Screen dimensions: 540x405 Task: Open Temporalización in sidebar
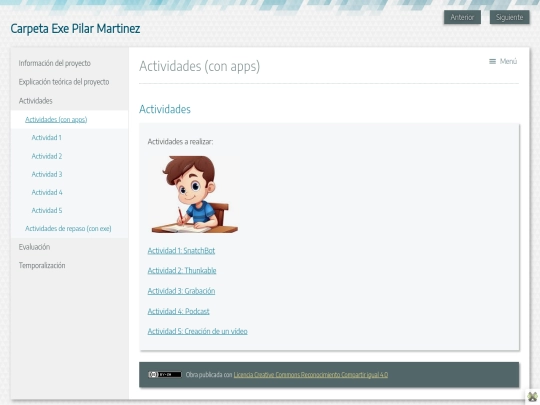click(x=42, y=266)
